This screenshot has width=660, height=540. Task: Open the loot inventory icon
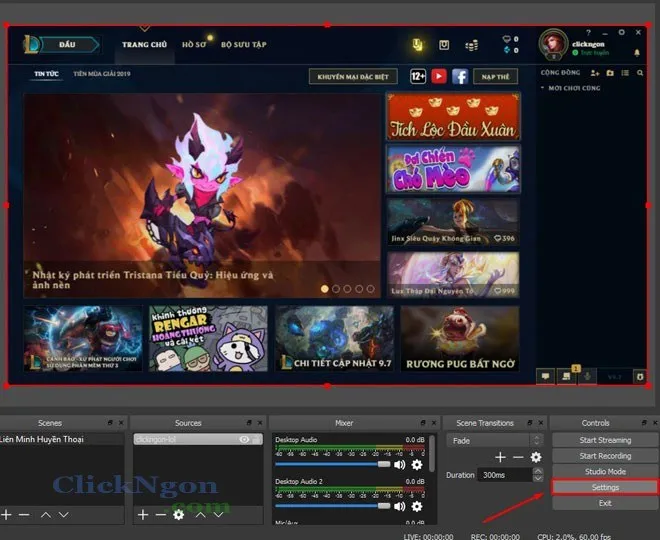(444, 45)
